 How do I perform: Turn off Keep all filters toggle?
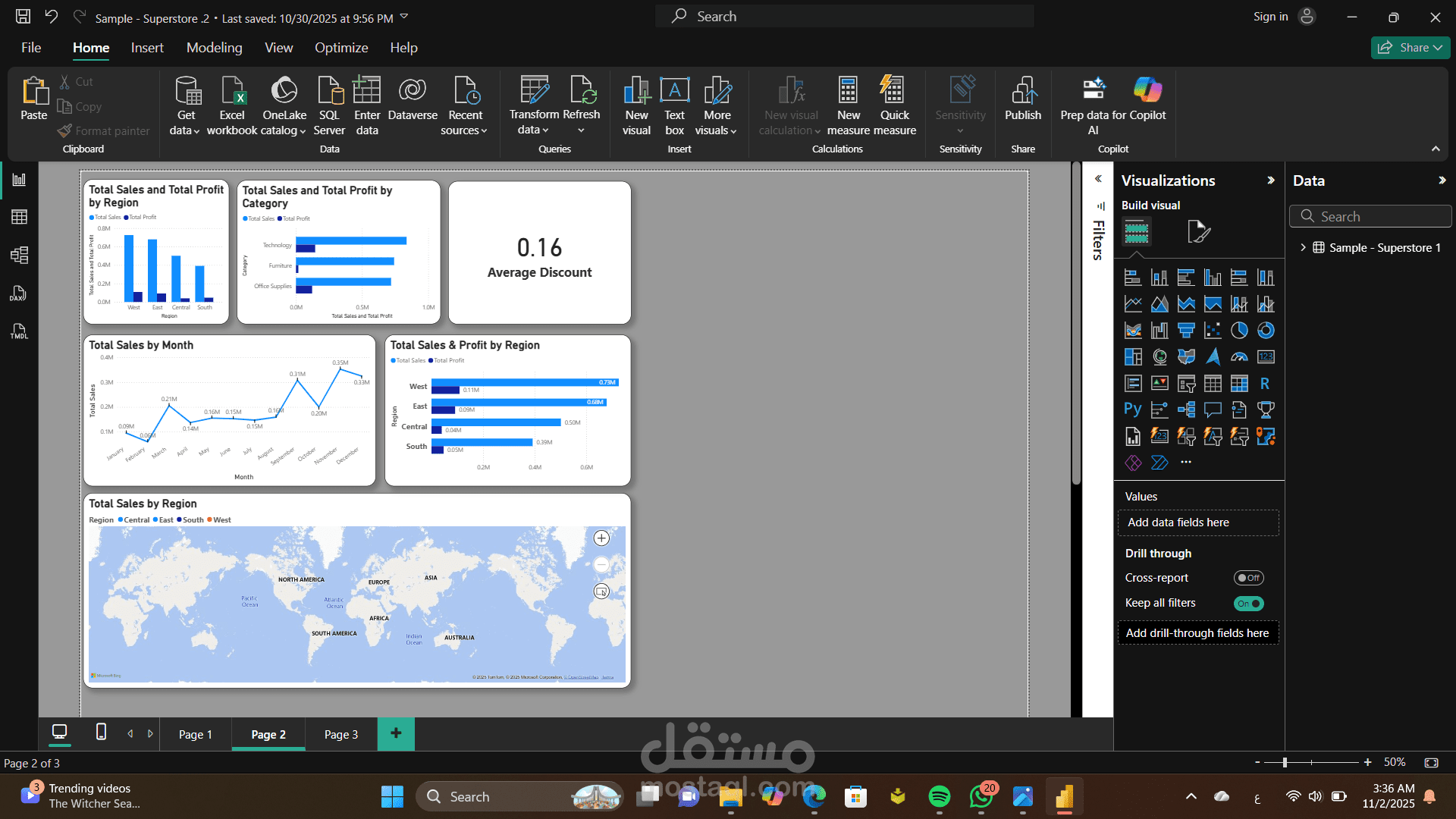(x=1248, y=604)
